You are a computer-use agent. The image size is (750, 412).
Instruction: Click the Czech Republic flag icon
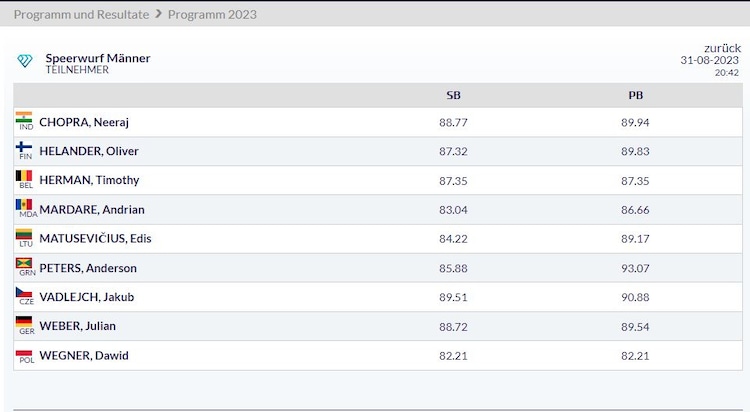tap(24, 294)
